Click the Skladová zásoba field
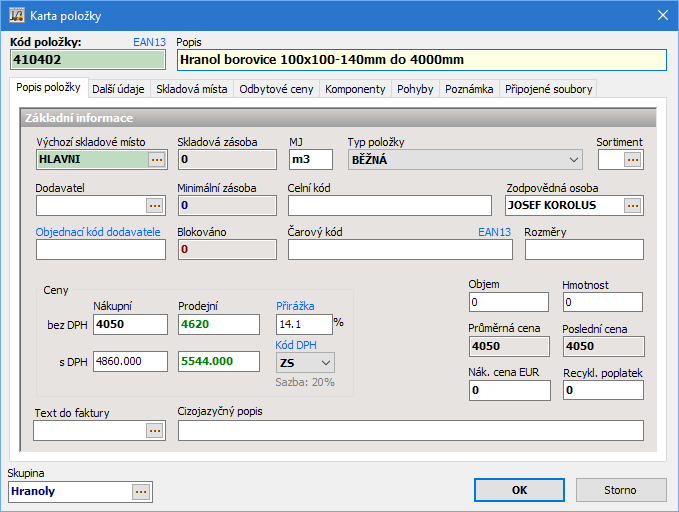The height and width of the screenshot is (512, 679). pos(227,159)
